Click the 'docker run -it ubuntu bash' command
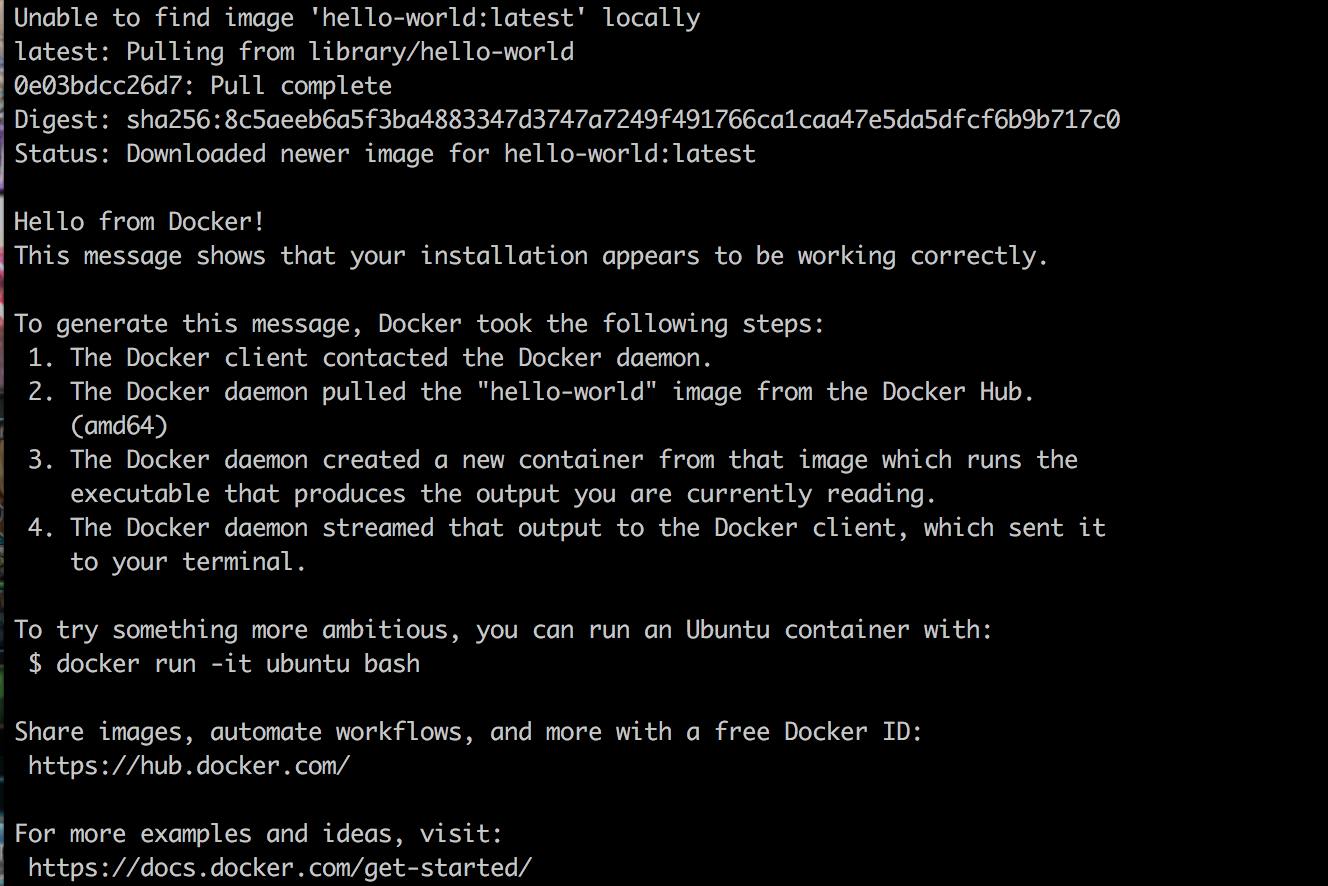The height and width of the screenshot is (886, 1328). coord(238,664)
